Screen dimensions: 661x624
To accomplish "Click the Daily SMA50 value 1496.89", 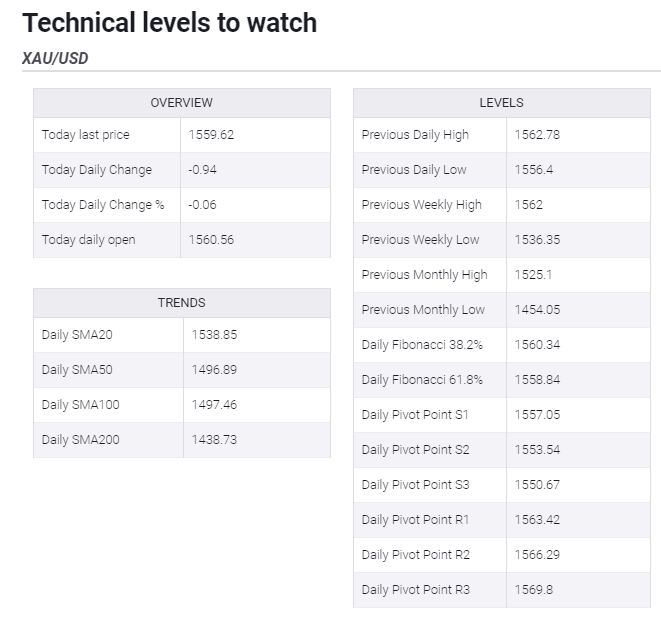I will coord(214,370).
